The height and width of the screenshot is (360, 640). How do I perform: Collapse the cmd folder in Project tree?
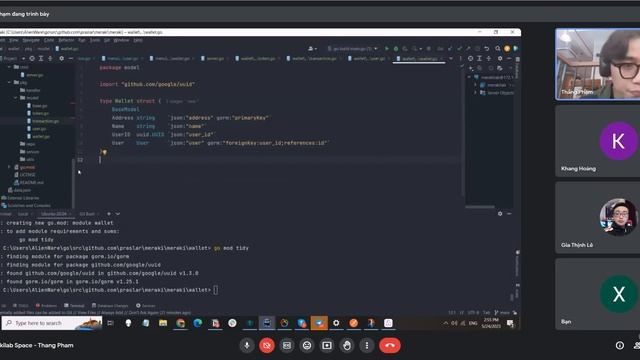(9, 67)
